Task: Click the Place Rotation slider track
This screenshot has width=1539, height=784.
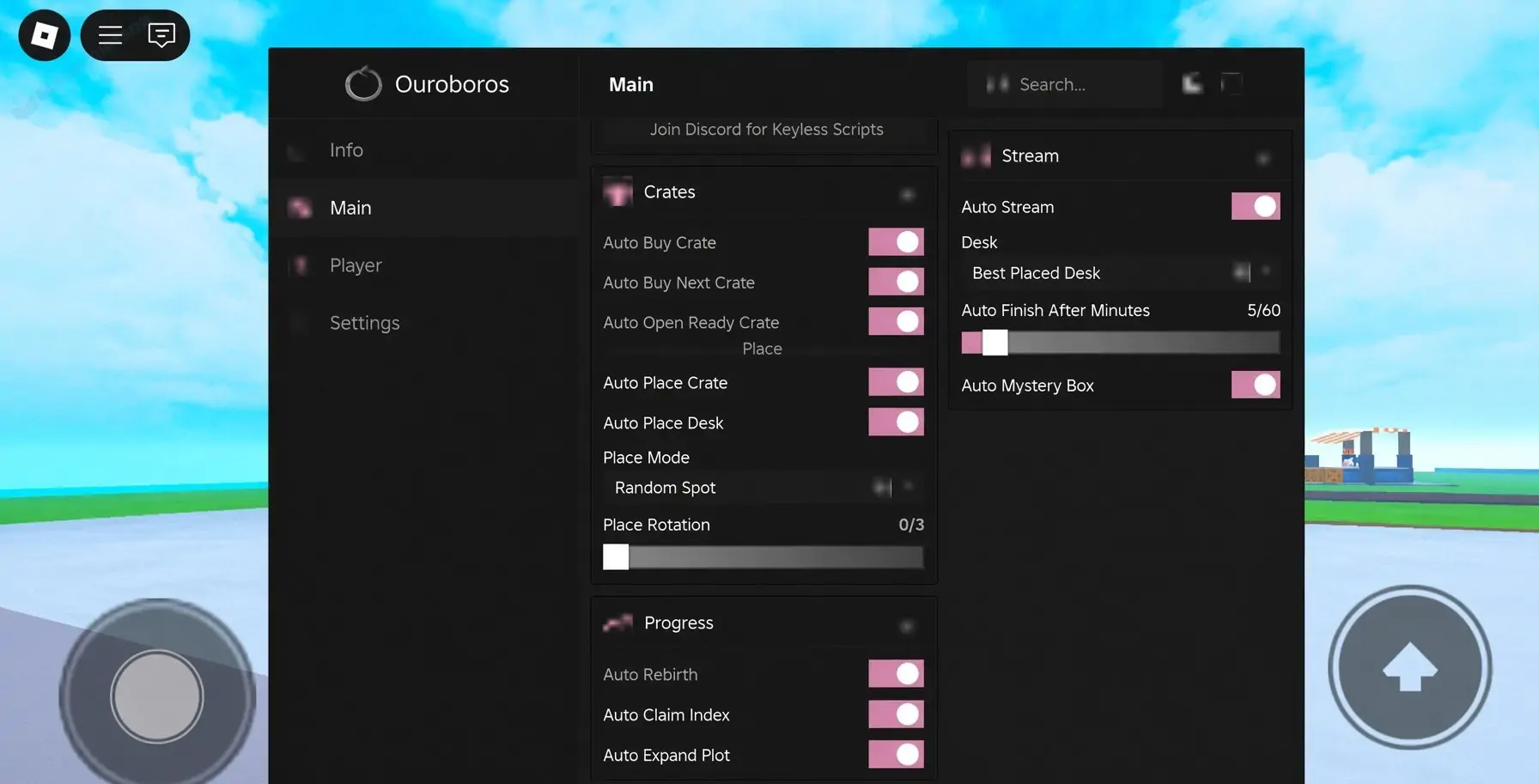Action: coord(763,557)
